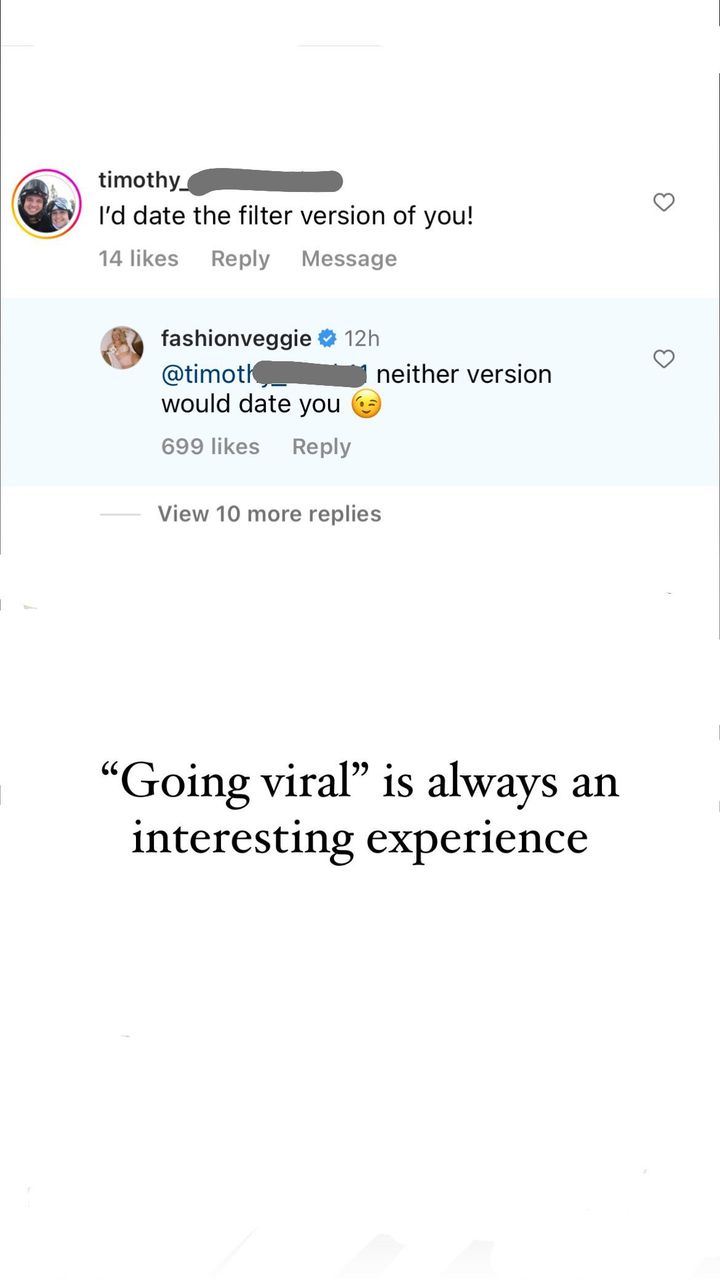Select the reply text "would date you"
This screenshot has width=720, height=1280.
pyautogui.click(x=251, y=405)
